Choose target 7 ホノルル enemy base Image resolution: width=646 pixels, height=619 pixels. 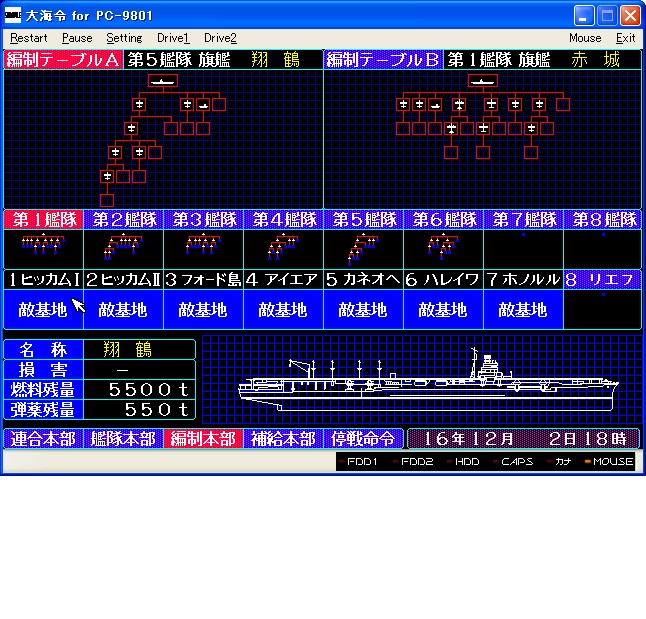523,309
